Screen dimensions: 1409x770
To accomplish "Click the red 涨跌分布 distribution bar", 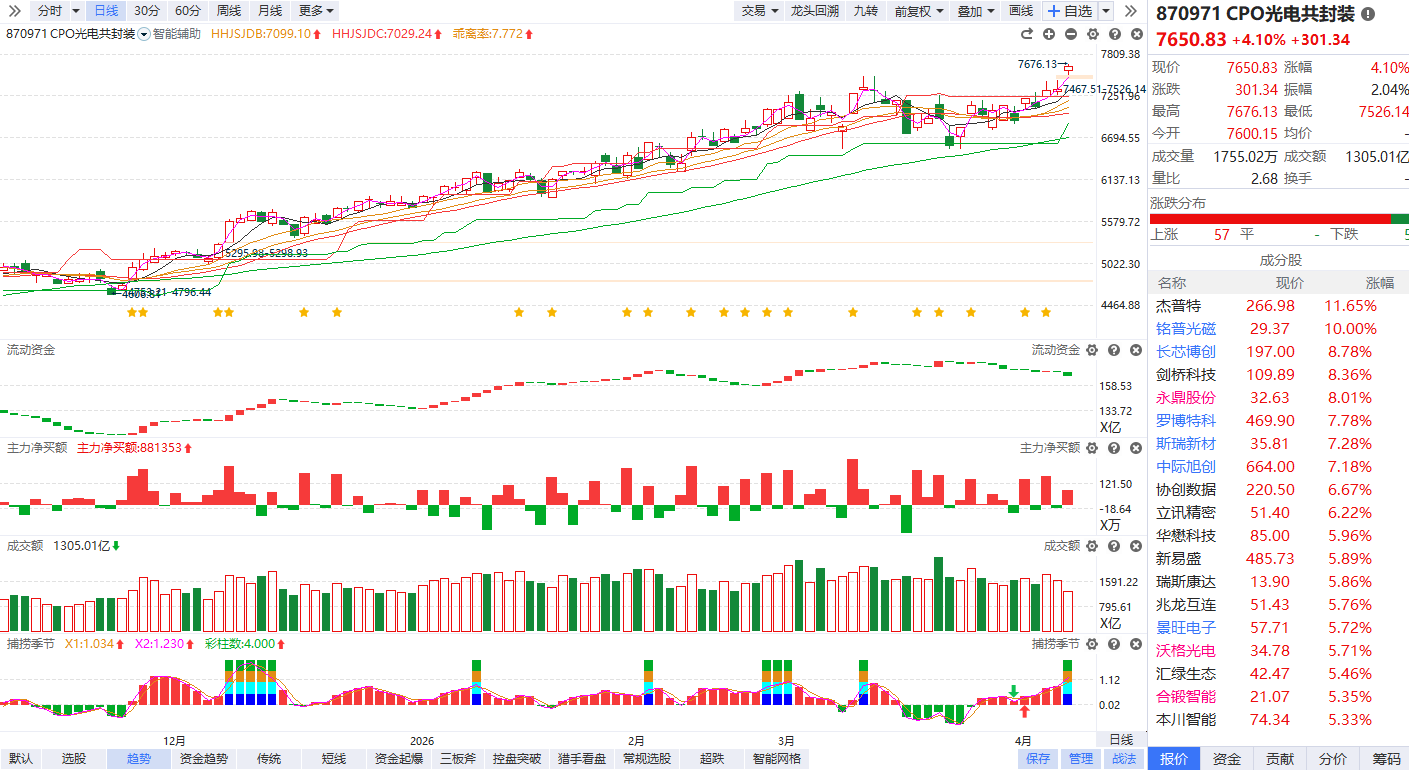I will pos(1268,219).
